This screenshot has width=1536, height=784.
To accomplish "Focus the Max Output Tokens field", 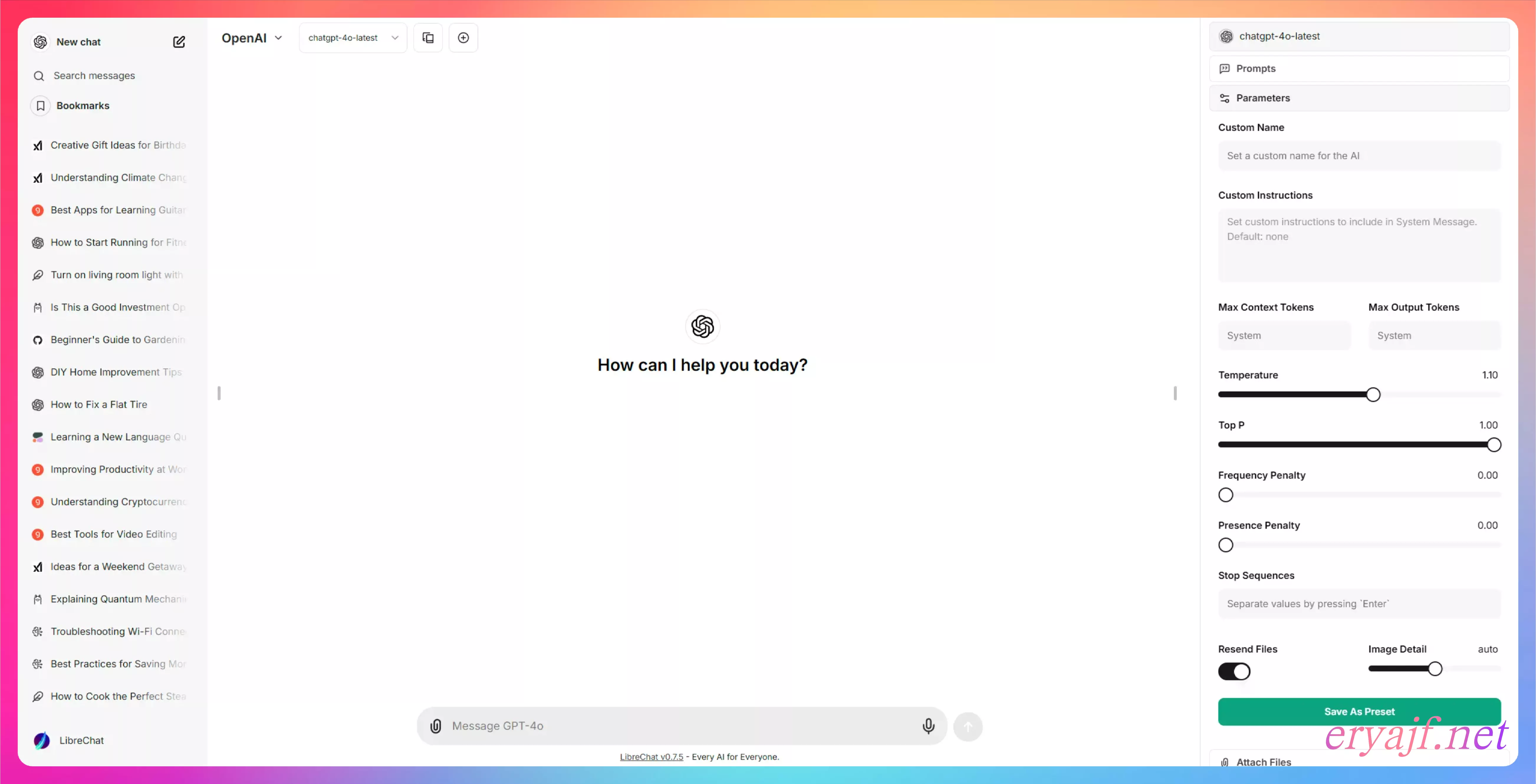I will (1434, 336).
